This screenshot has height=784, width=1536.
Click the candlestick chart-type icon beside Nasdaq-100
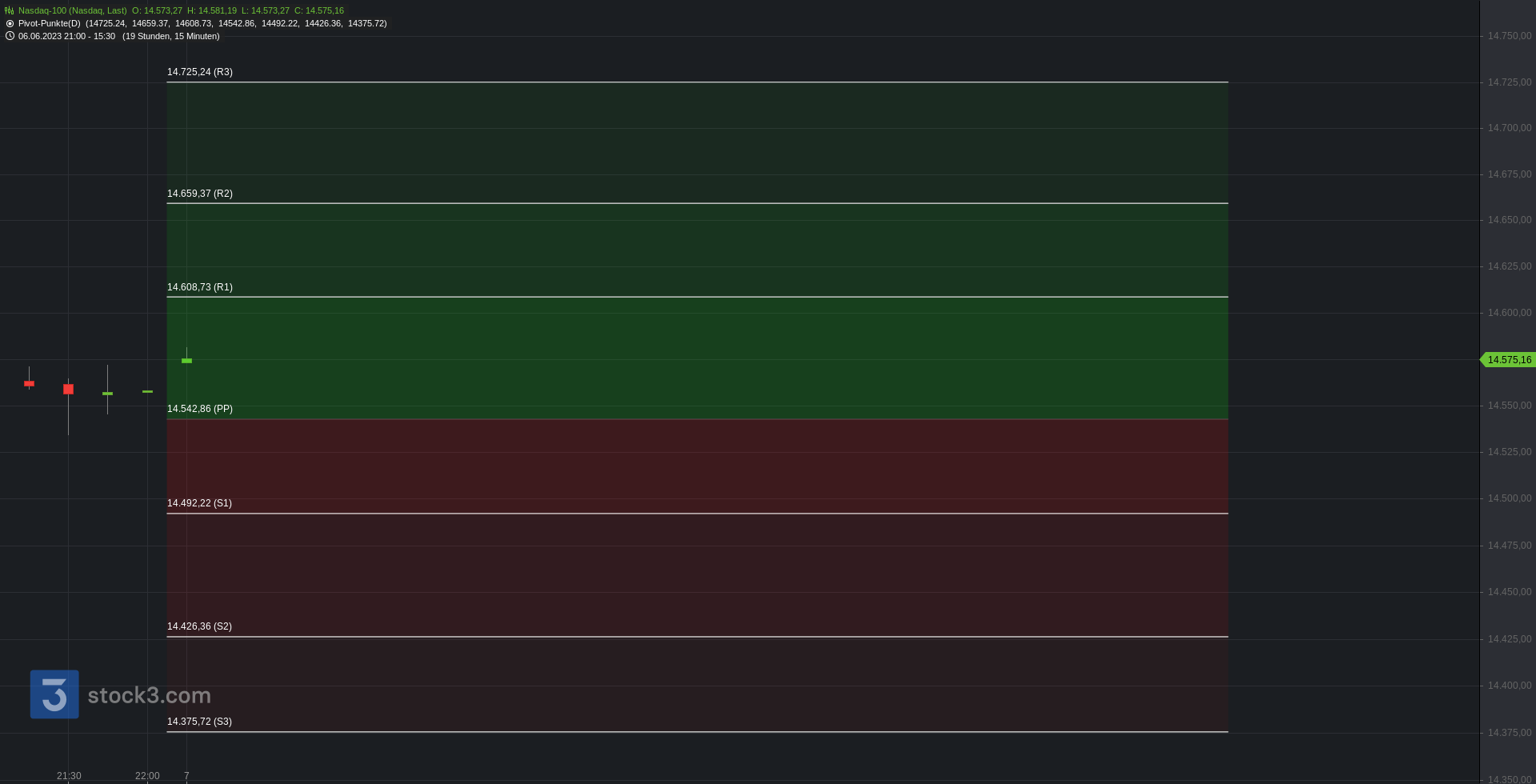(10, 10)
